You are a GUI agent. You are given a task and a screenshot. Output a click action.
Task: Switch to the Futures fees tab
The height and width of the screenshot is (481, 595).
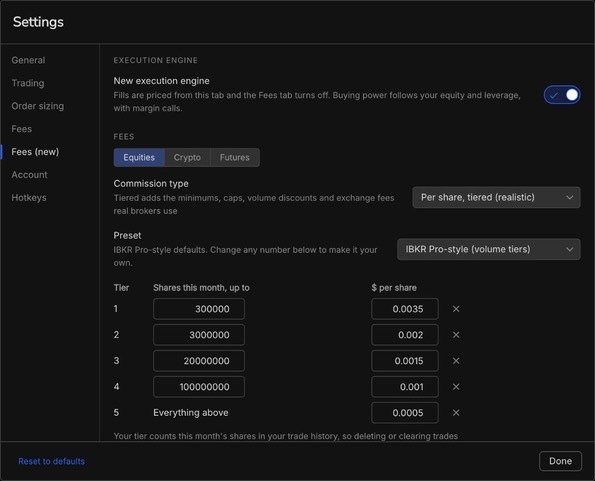tap(235, 157)
